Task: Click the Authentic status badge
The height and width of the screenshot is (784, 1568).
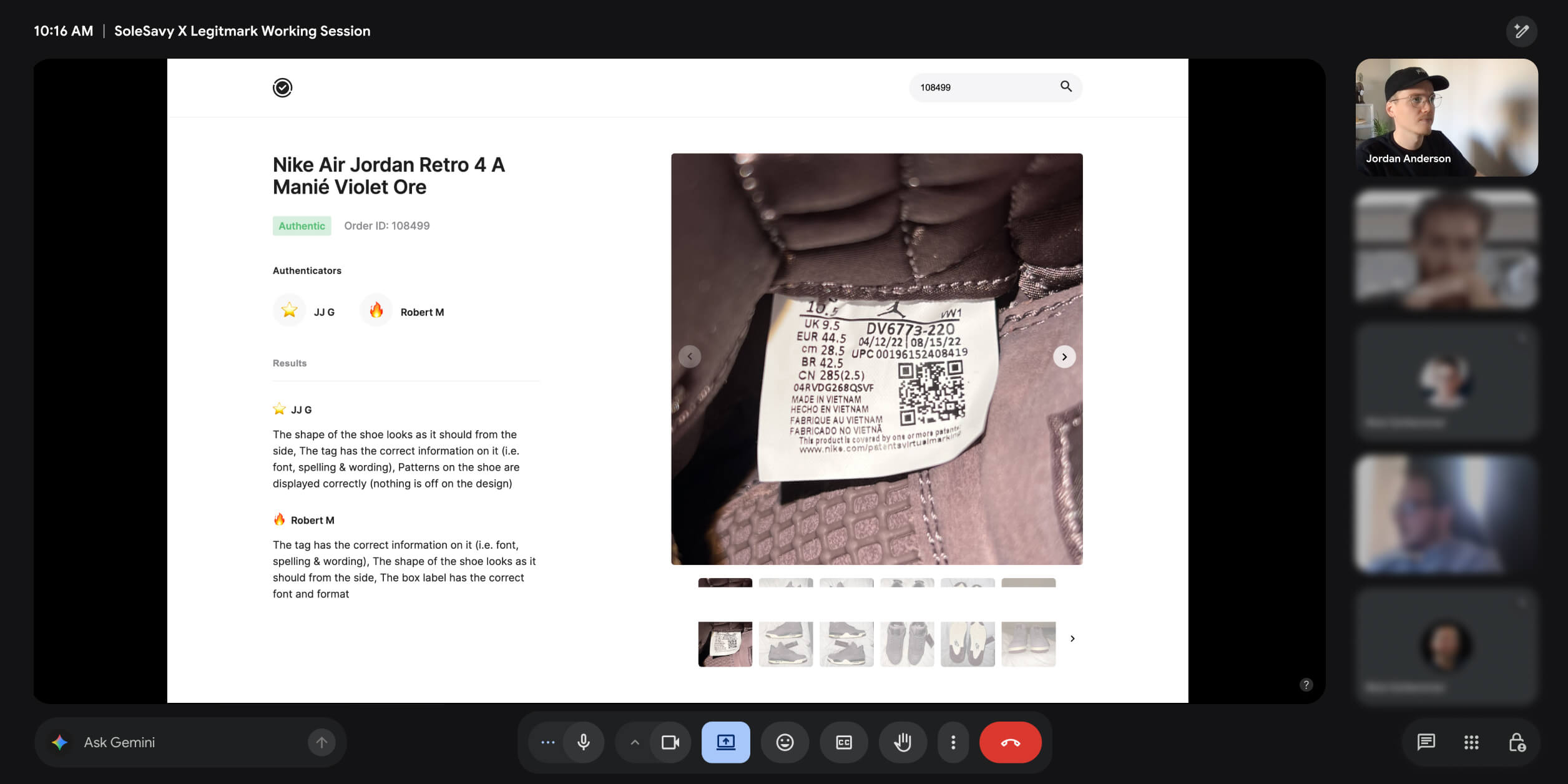Action: click(x=301, y=226)
